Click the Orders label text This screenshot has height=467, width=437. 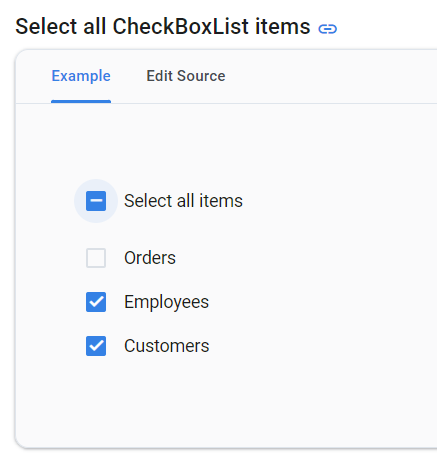pyautogui.click(x=150, y=258)
